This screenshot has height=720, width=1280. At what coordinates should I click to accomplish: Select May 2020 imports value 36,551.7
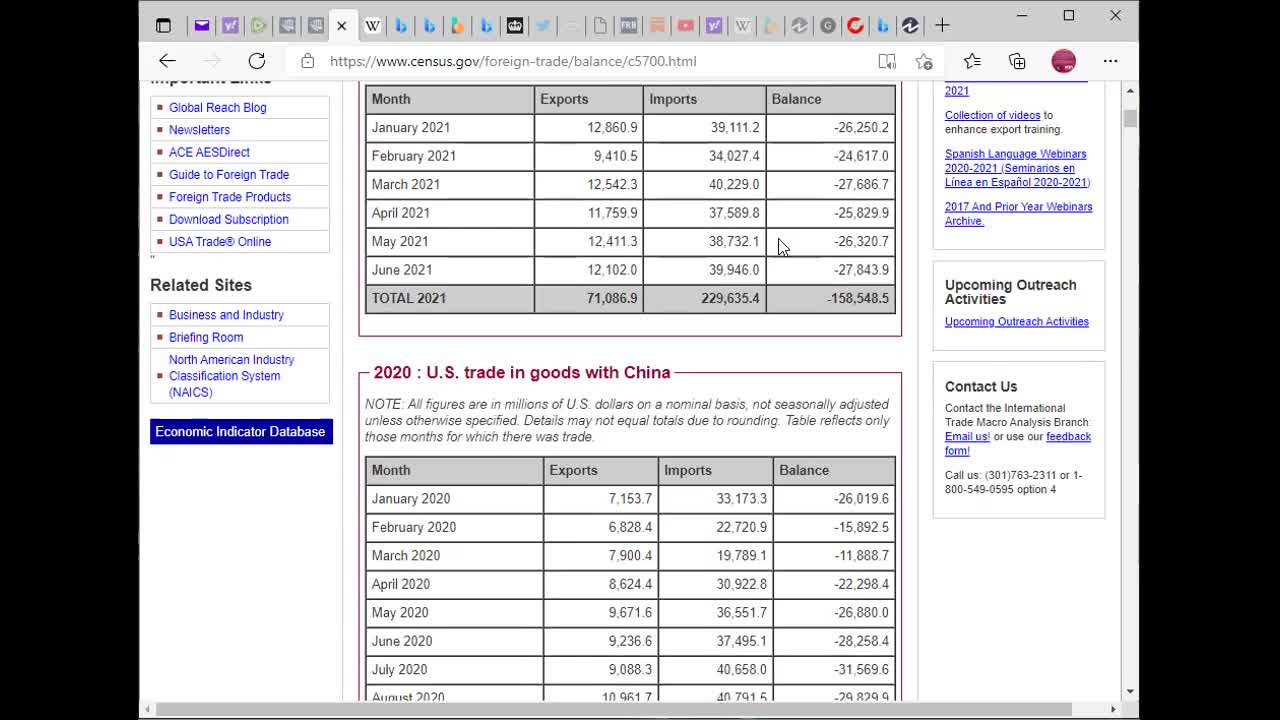(x=741, y=613)
